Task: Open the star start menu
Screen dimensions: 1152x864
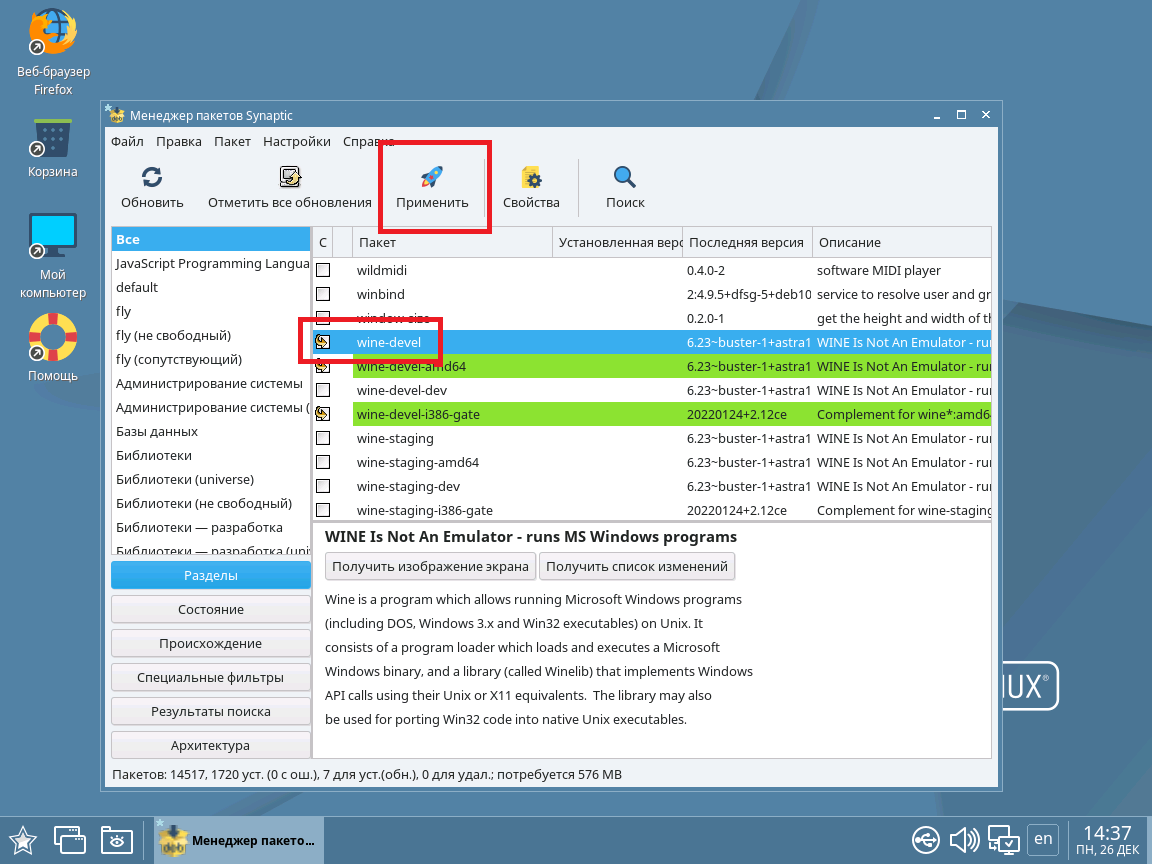Action: 23,840
